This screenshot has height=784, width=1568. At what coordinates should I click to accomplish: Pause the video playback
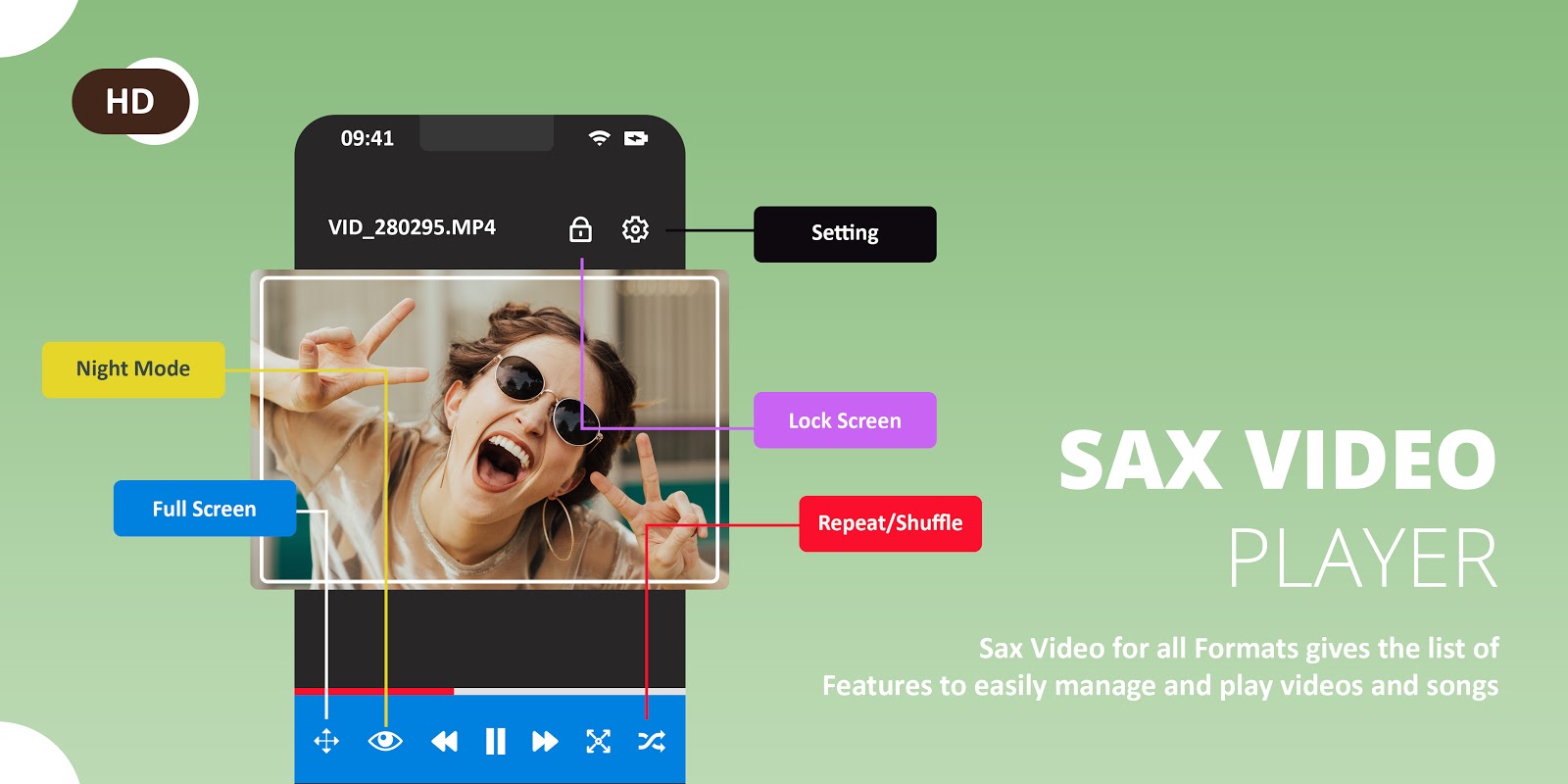(x=496, y=741)
